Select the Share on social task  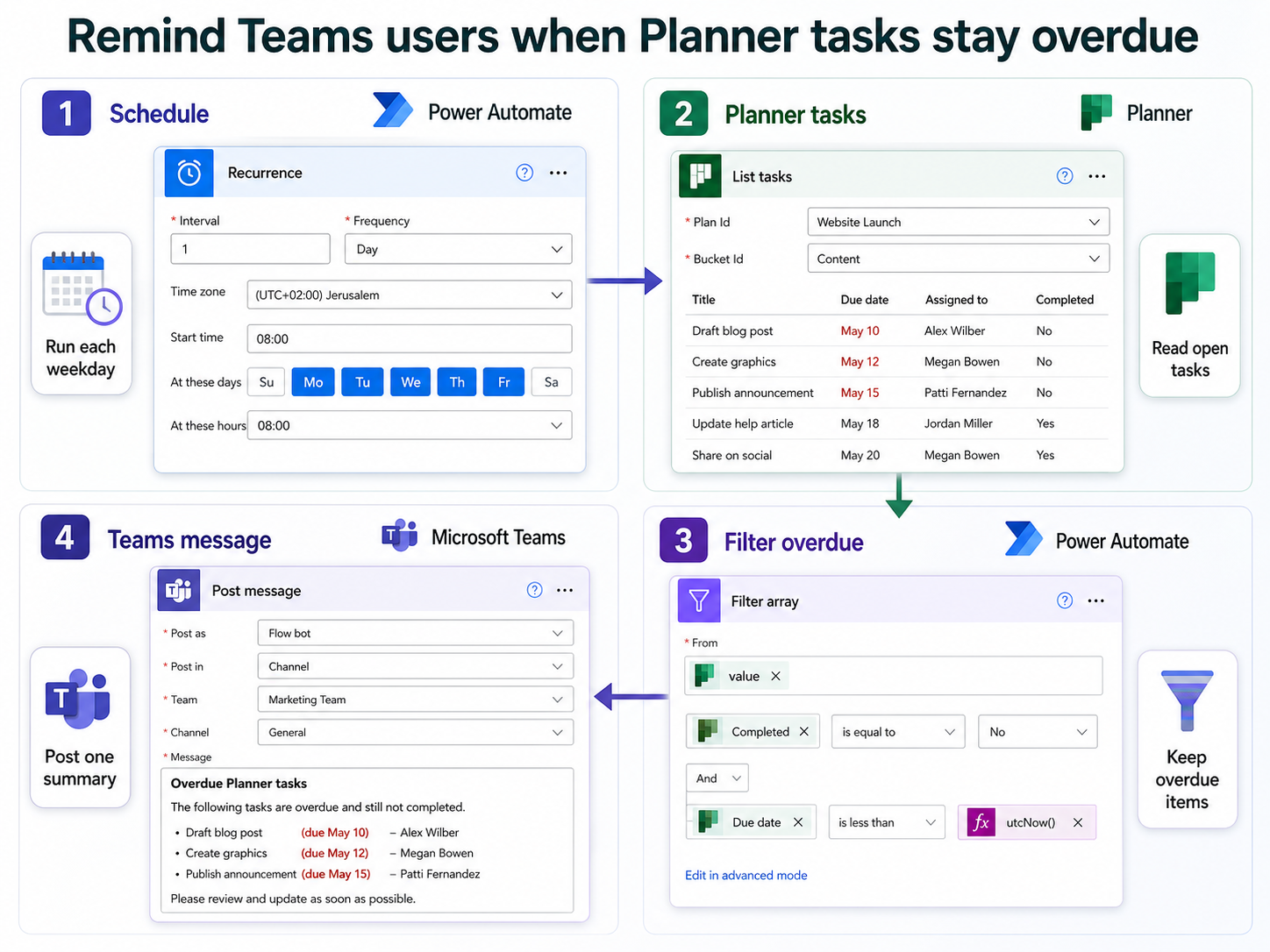895,455
